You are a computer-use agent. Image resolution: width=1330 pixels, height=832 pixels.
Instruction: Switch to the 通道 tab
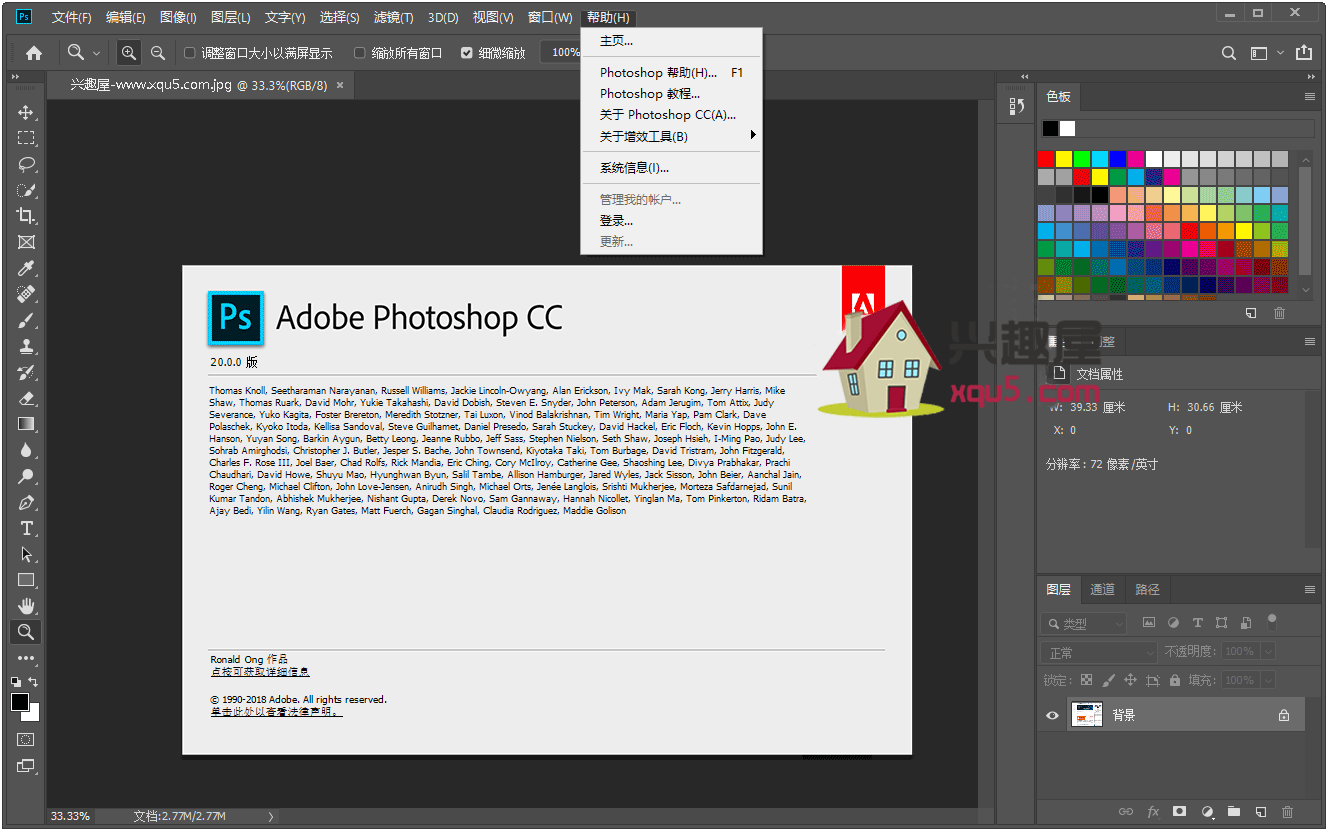tap(1102, 590)
